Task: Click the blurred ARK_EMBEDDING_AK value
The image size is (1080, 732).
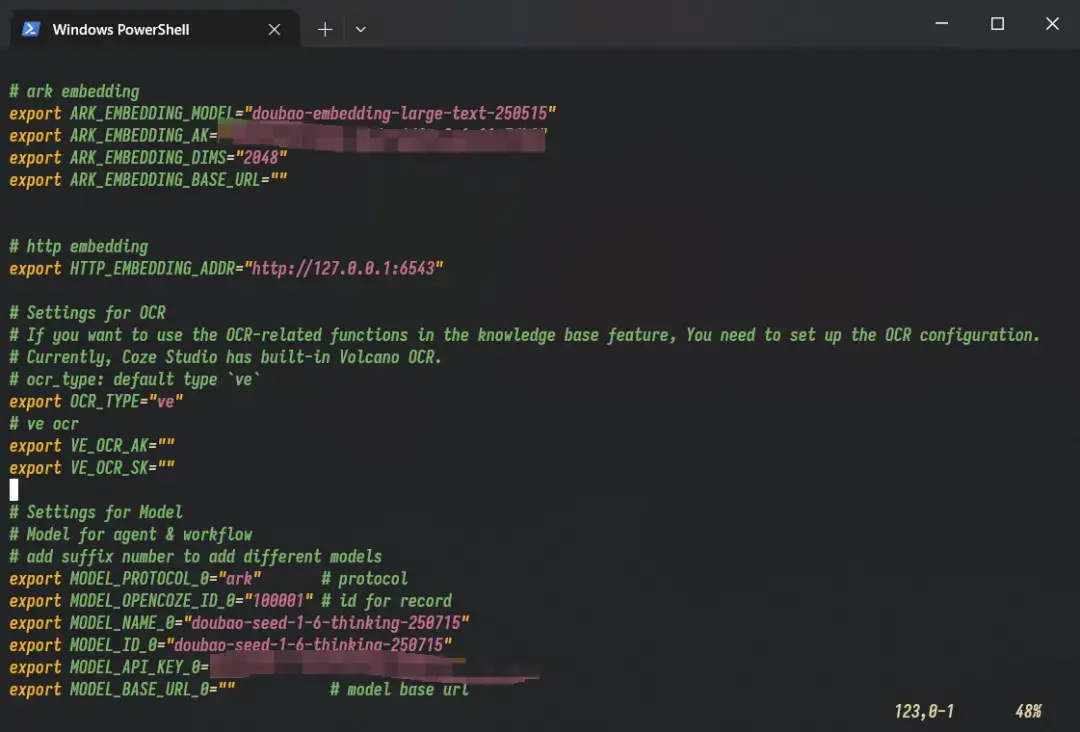Action: [x=382, y=136]
